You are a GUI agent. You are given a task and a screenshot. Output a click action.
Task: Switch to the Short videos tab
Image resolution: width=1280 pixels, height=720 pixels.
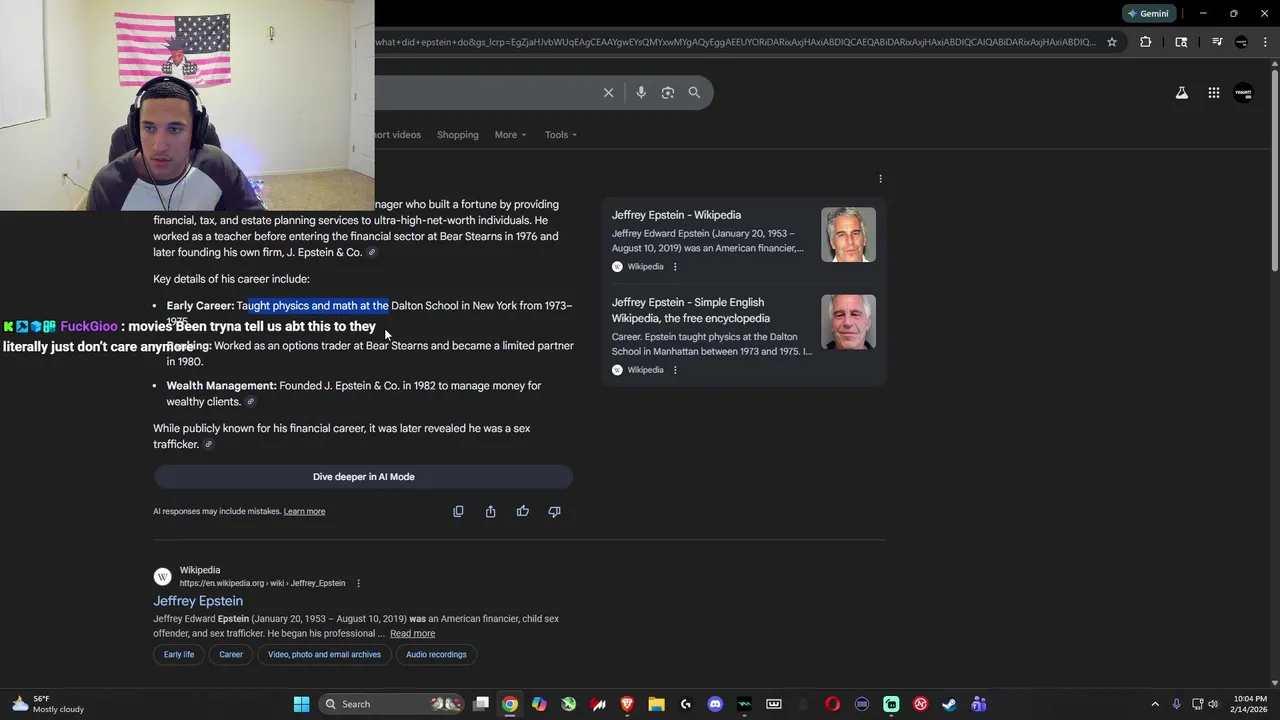(x=398, y=135)
